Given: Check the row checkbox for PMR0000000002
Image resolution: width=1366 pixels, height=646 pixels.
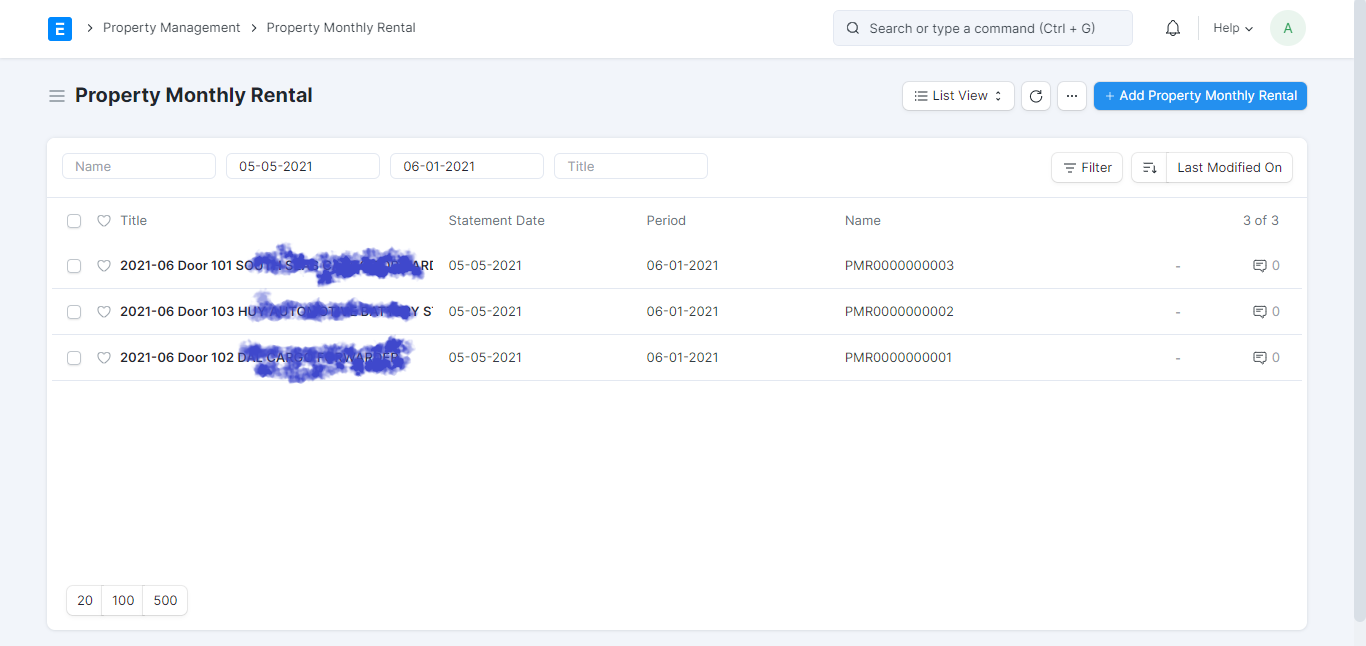Looking at the screenshot, I should [x=74, y=311].
